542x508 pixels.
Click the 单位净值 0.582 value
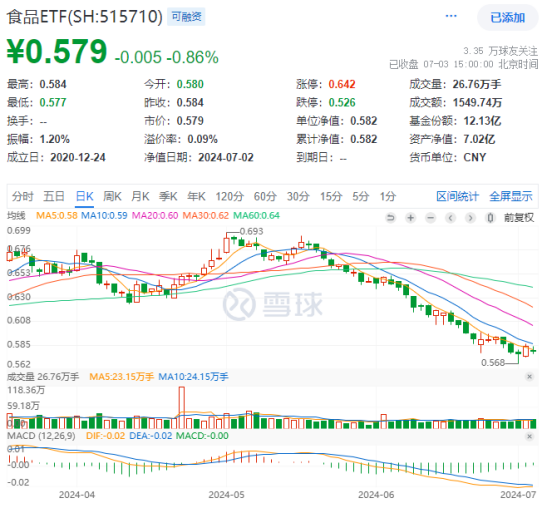click(364, 121)
